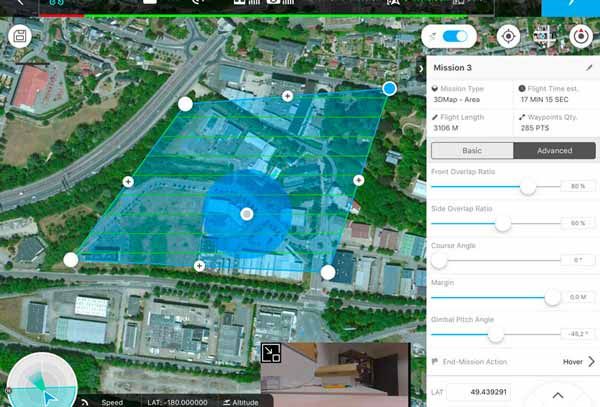Click the center point of the mapped area
600x407 pixels.
coord(247,214)
